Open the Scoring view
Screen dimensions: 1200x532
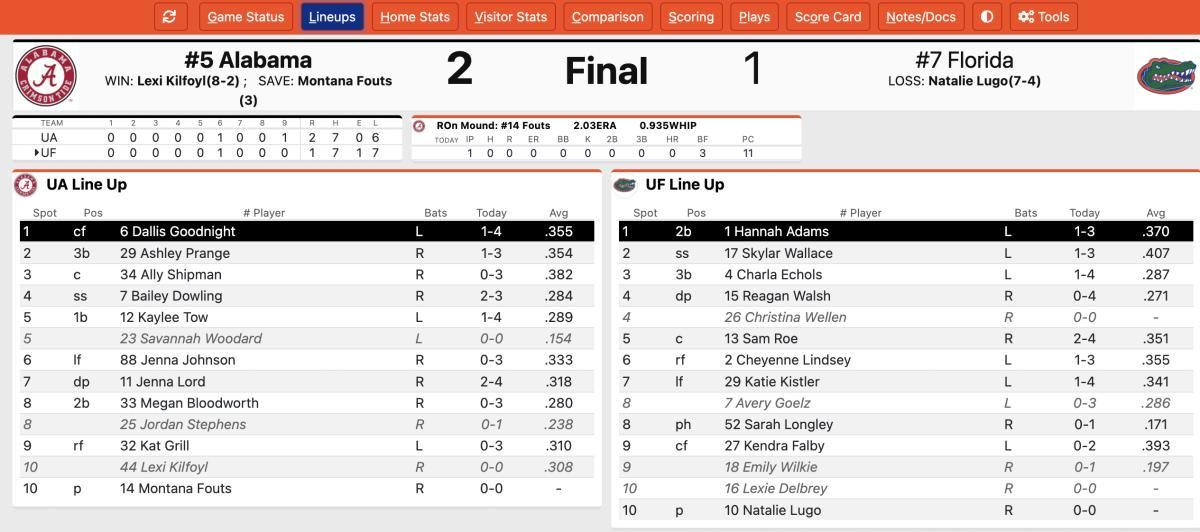click(x=691, y=17)
